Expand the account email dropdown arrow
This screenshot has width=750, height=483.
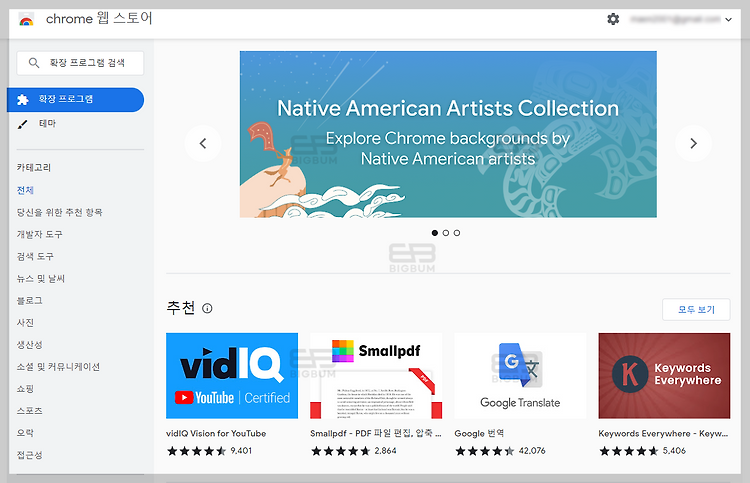tap(728, 20)
